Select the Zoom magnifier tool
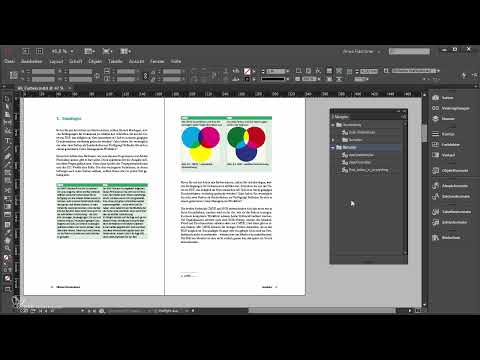Viewport: 480px width, 360px height. [x=7, y=248]
